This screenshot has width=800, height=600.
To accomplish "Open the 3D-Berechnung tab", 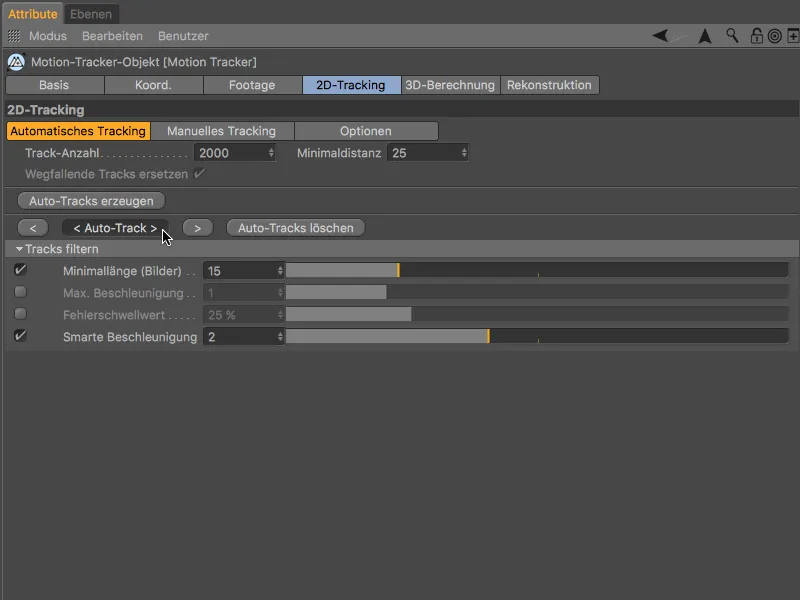I will click(x=450, y=85).
